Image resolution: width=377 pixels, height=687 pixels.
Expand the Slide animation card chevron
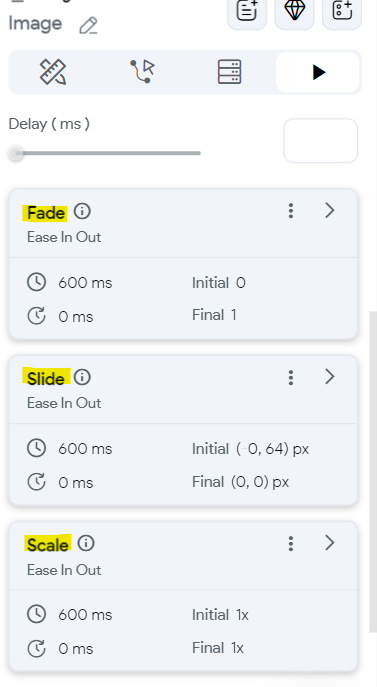tap(330, 376)
